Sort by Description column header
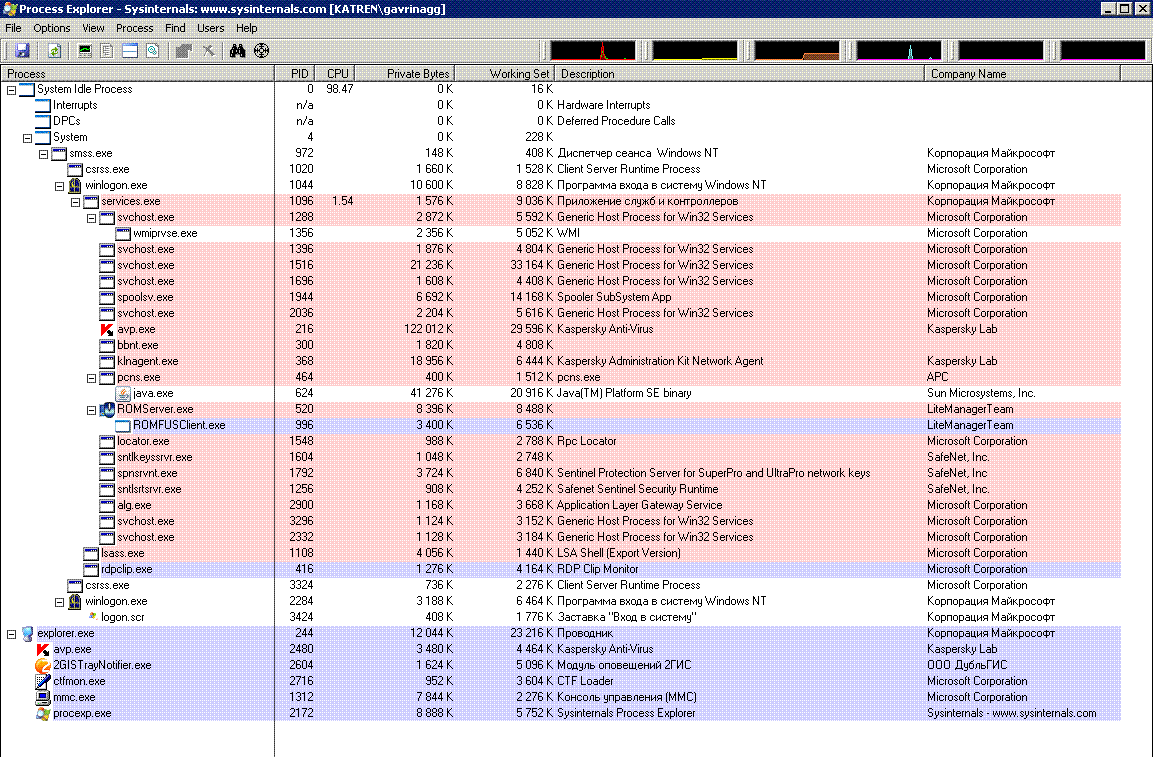 point(738,74)
